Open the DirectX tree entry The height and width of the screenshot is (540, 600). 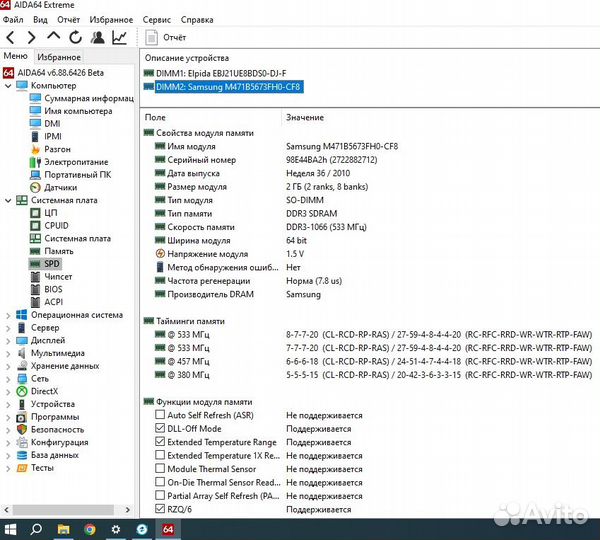point(44,392)
